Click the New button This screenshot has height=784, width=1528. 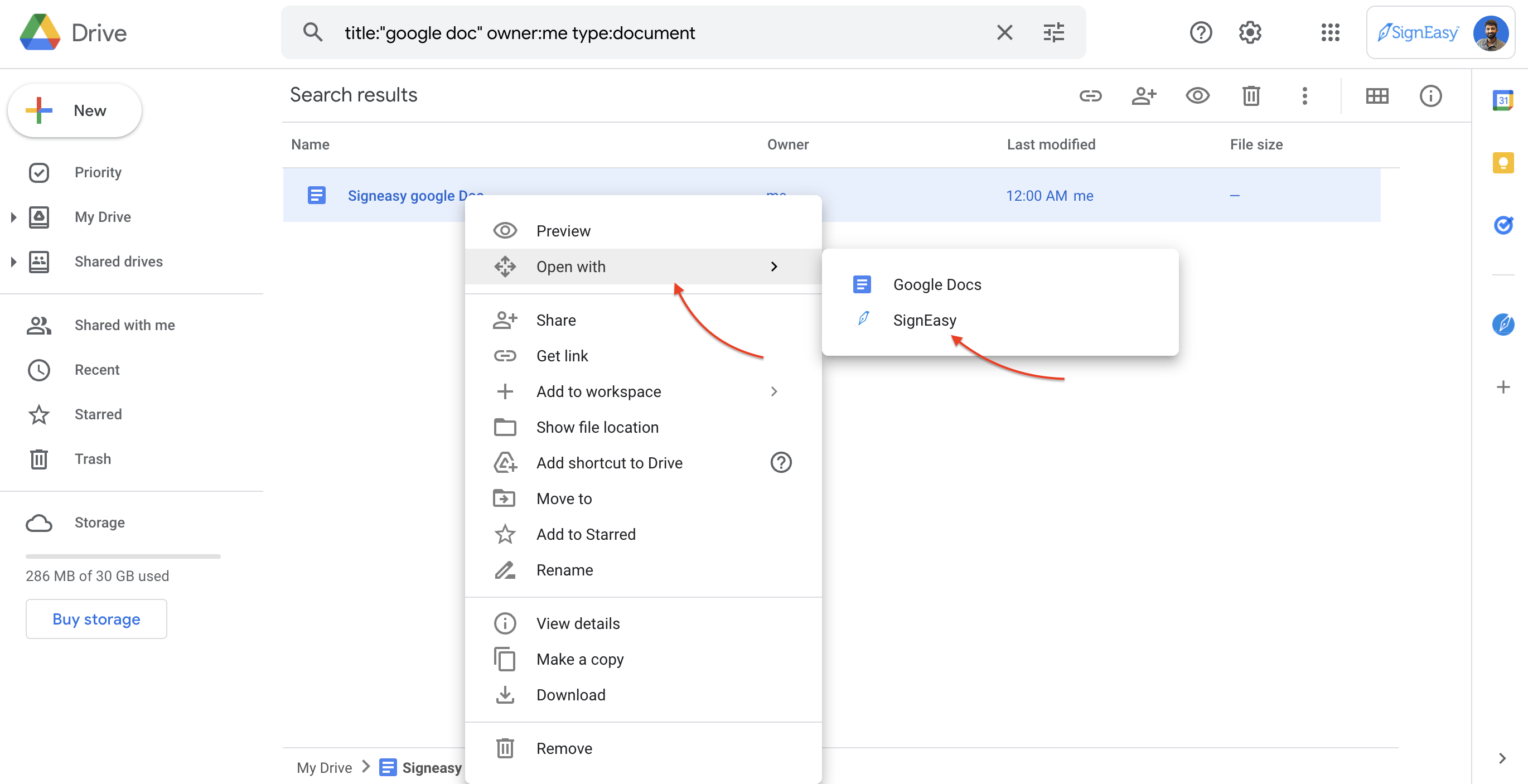click(x=75, y=110)
